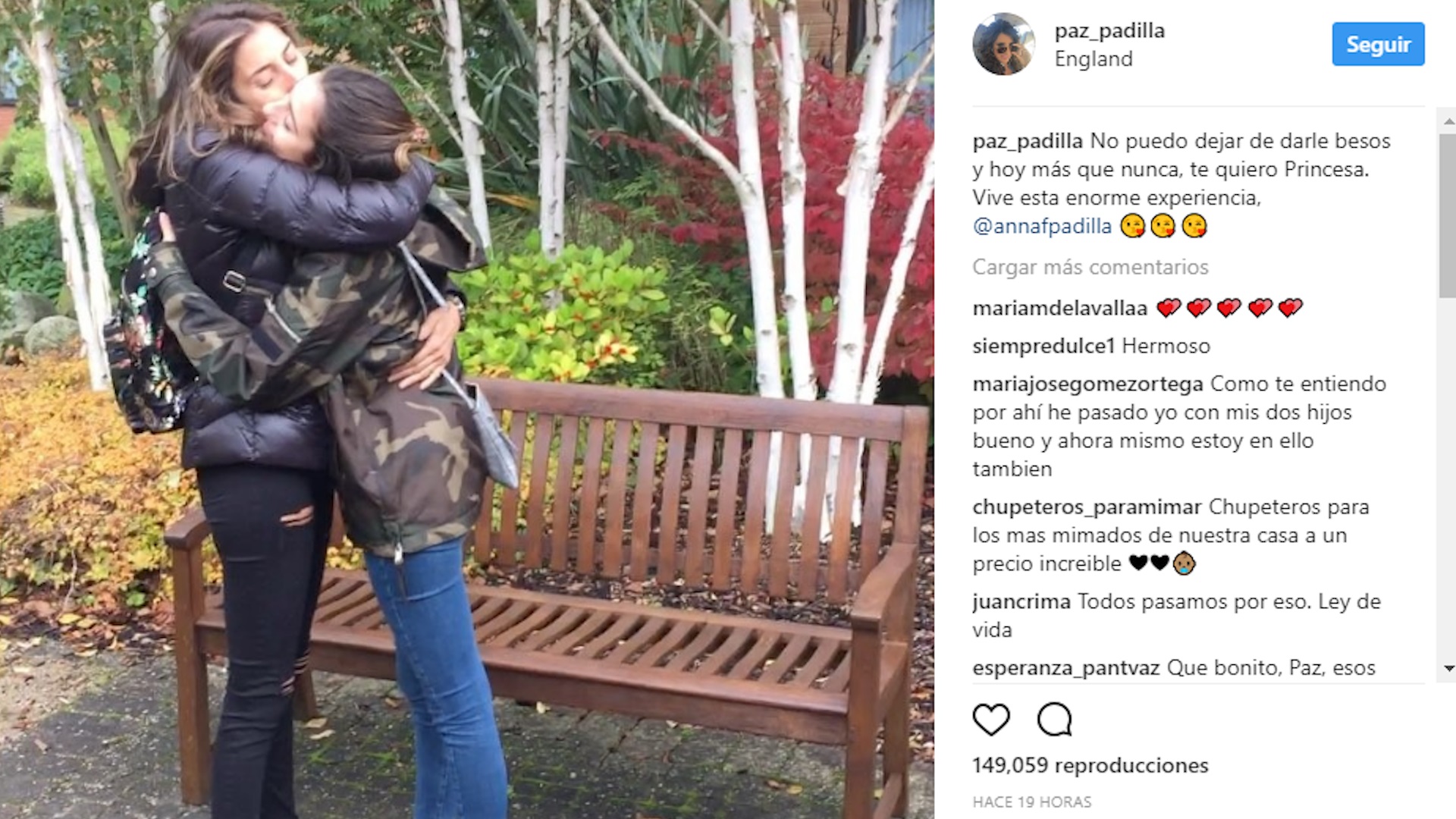
Task: Open the comment speech bubble icon
Action: tap(1054, 720)
